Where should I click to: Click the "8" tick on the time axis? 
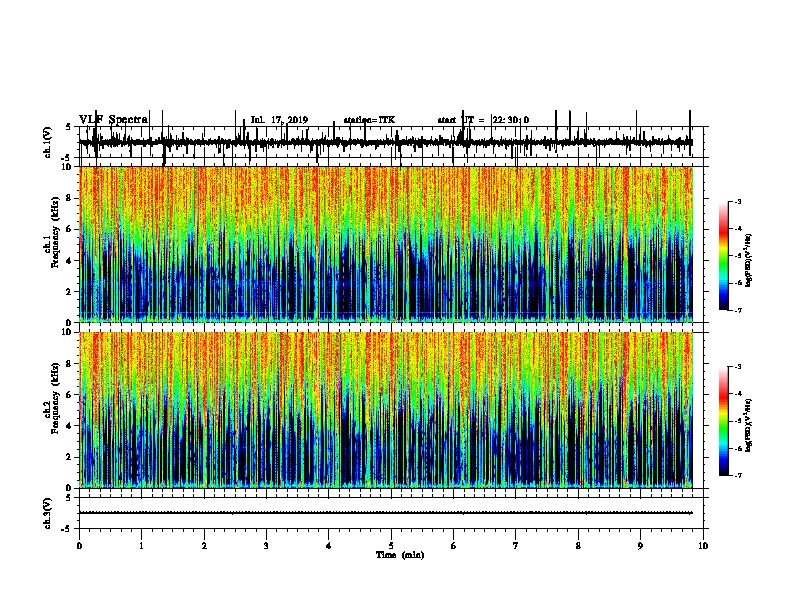578,546
